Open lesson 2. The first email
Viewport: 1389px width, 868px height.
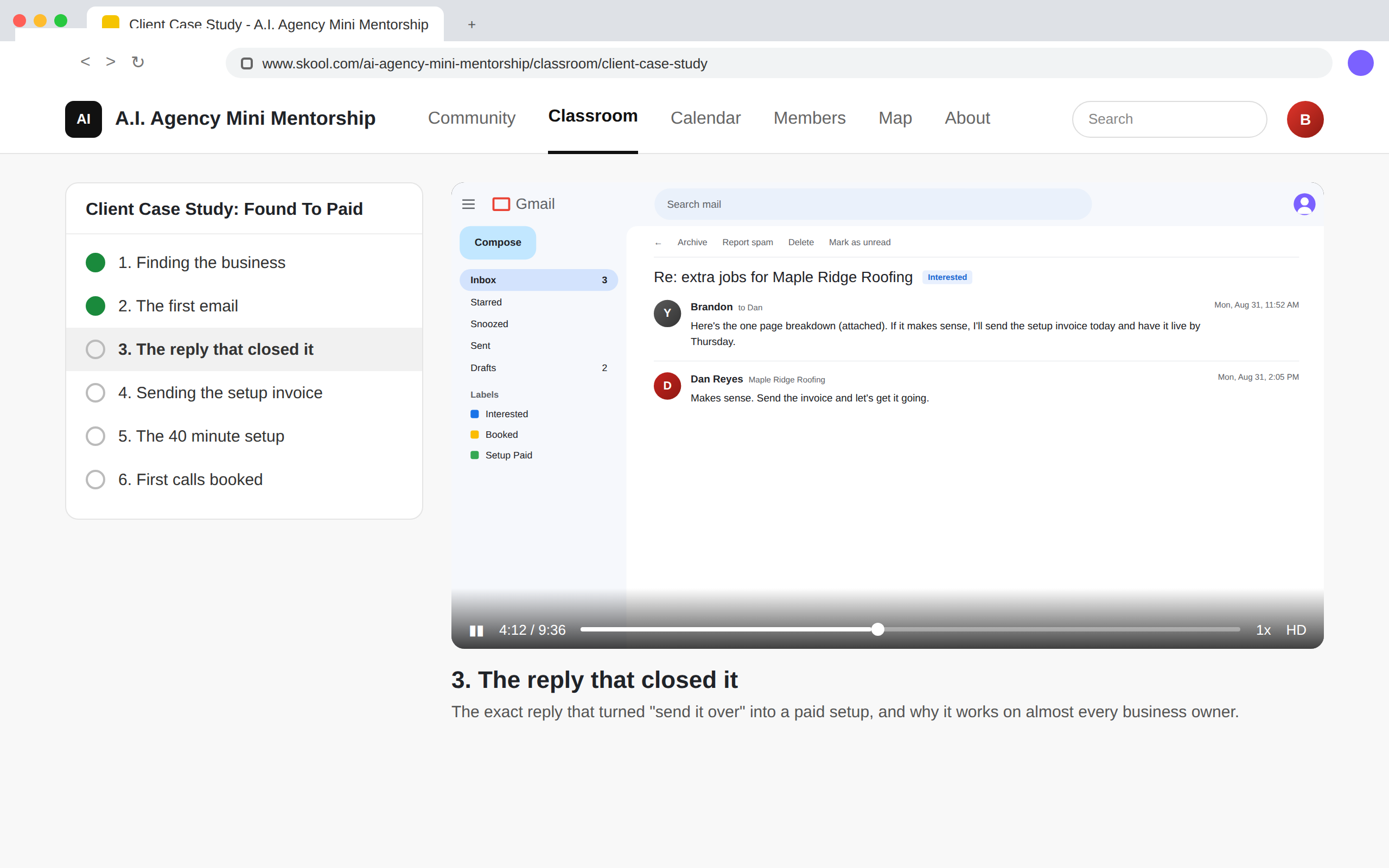[x=244, y=306]
